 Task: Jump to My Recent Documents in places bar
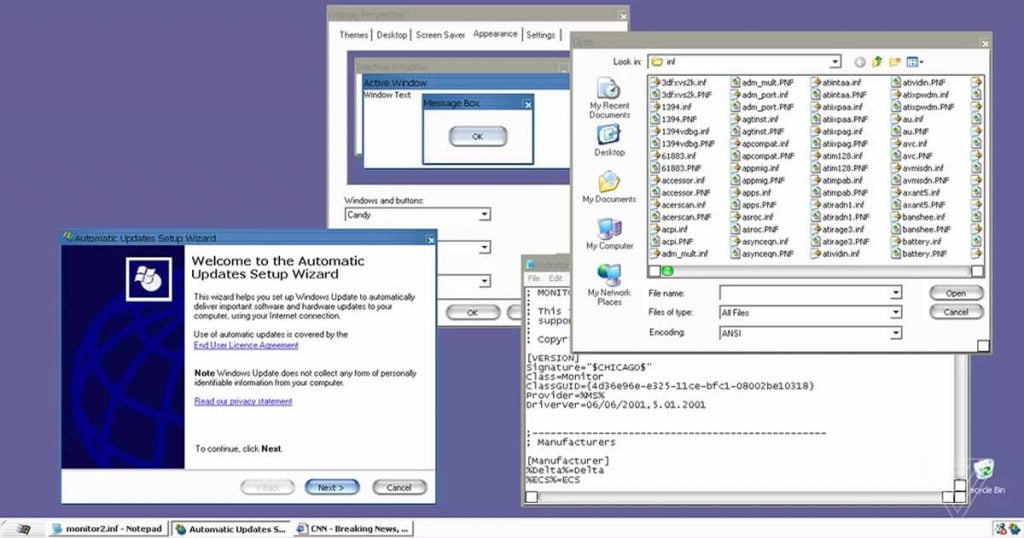tap(609, 99)
